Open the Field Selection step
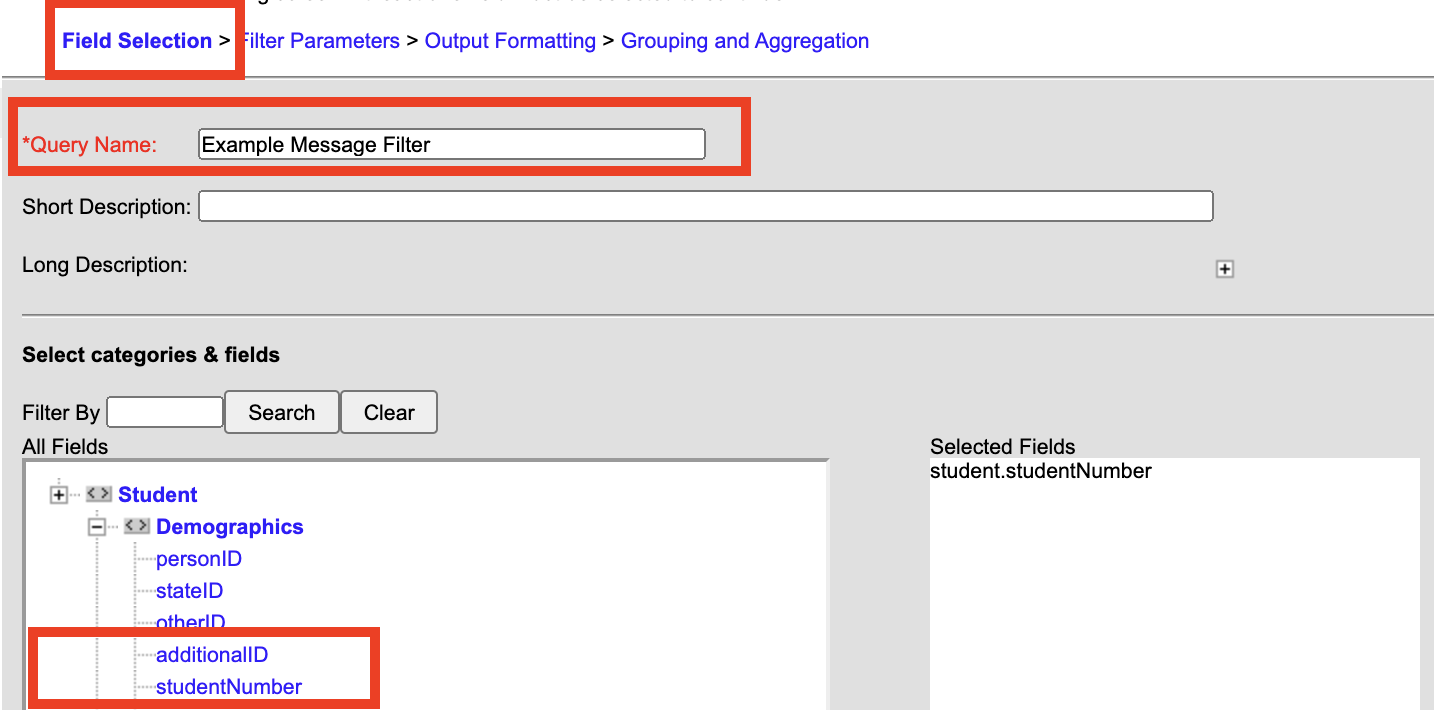Viewport: 1434px width, 710px height. coord(137,41)
